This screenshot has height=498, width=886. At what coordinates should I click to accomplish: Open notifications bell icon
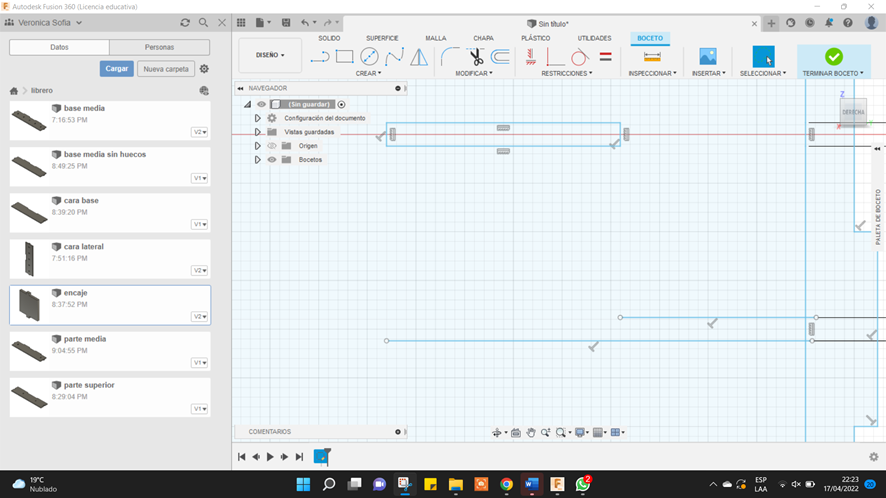[829, 23]
